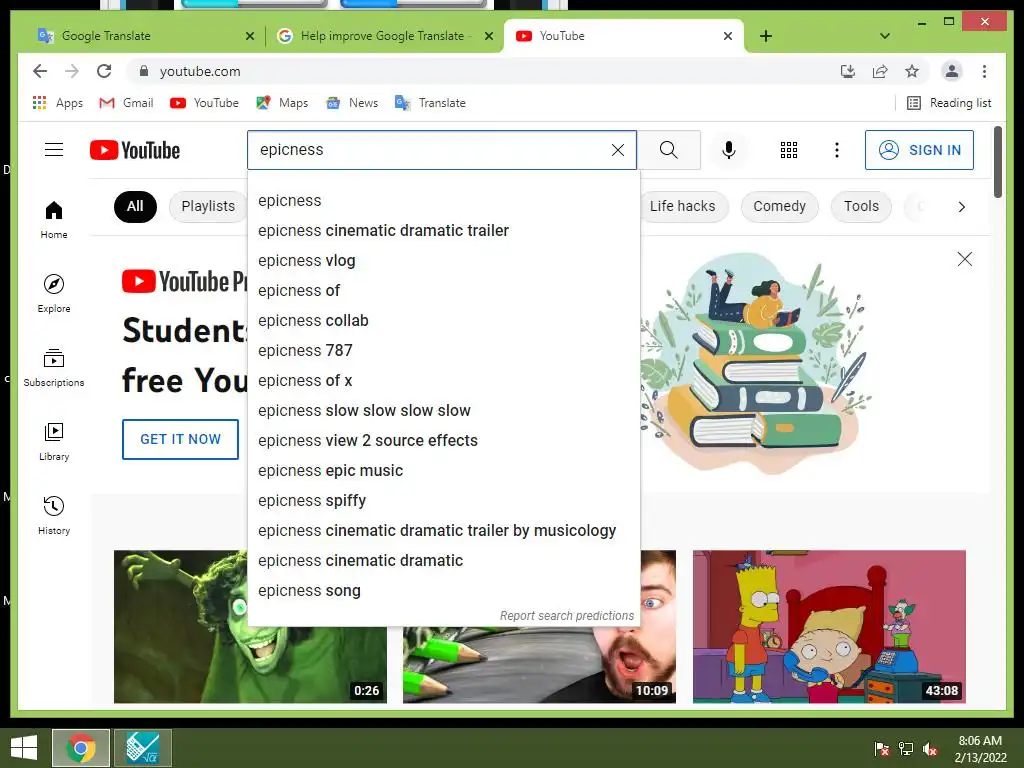Select suggestion 'epicness epic music'

tap(443, 471)
